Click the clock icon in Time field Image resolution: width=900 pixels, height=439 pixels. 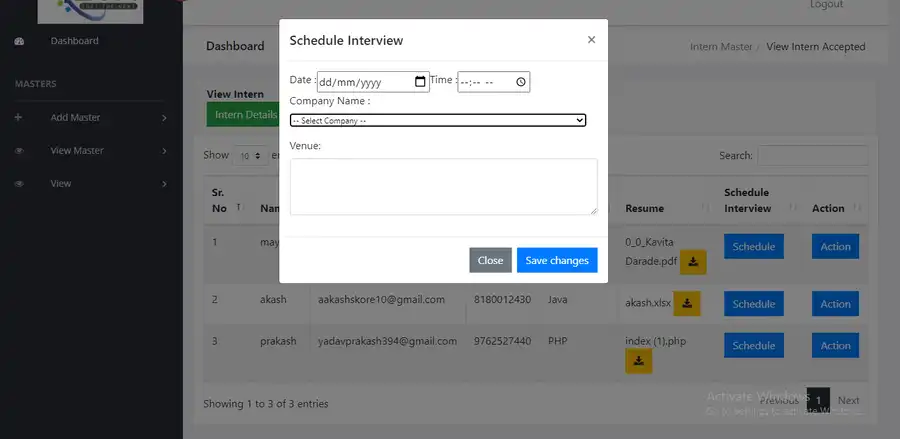pos(521,82)
